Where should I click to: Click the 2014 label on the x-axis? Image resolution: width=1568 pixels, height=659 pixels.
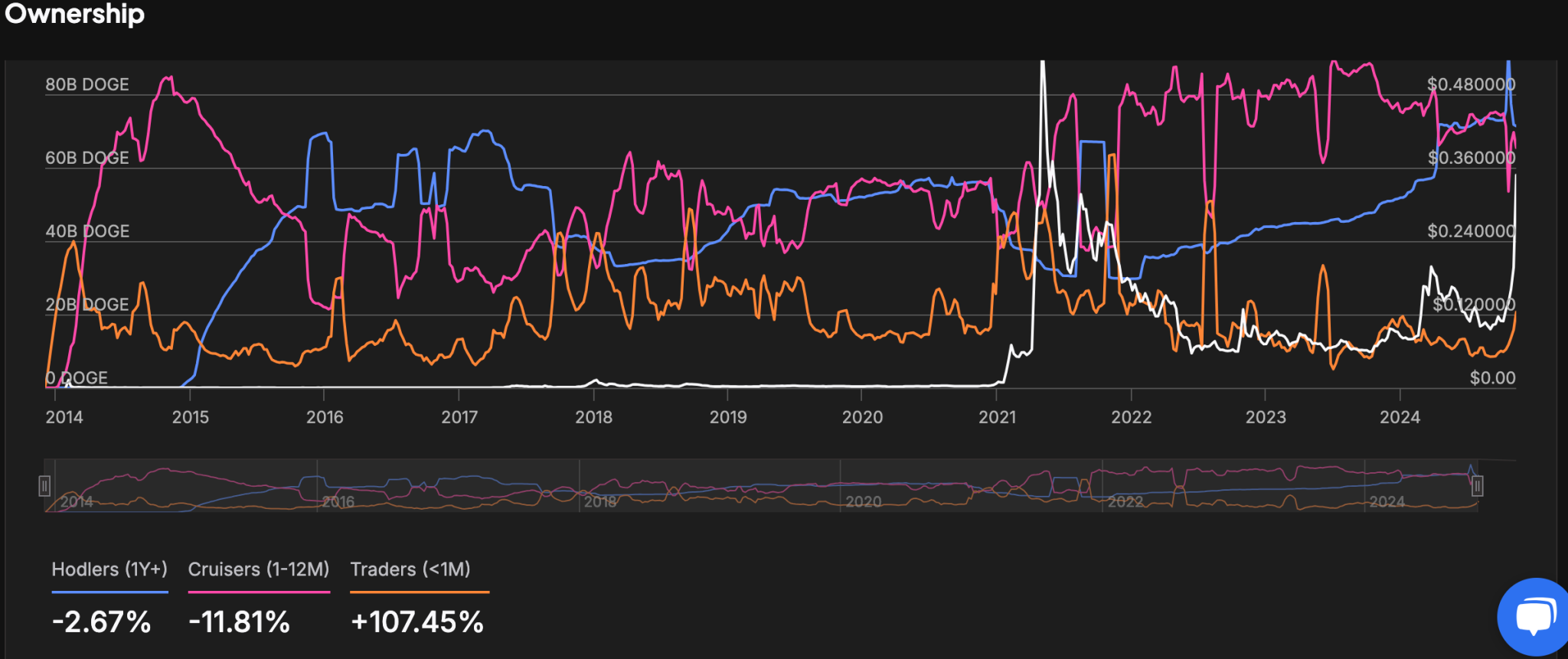(64, 417)
